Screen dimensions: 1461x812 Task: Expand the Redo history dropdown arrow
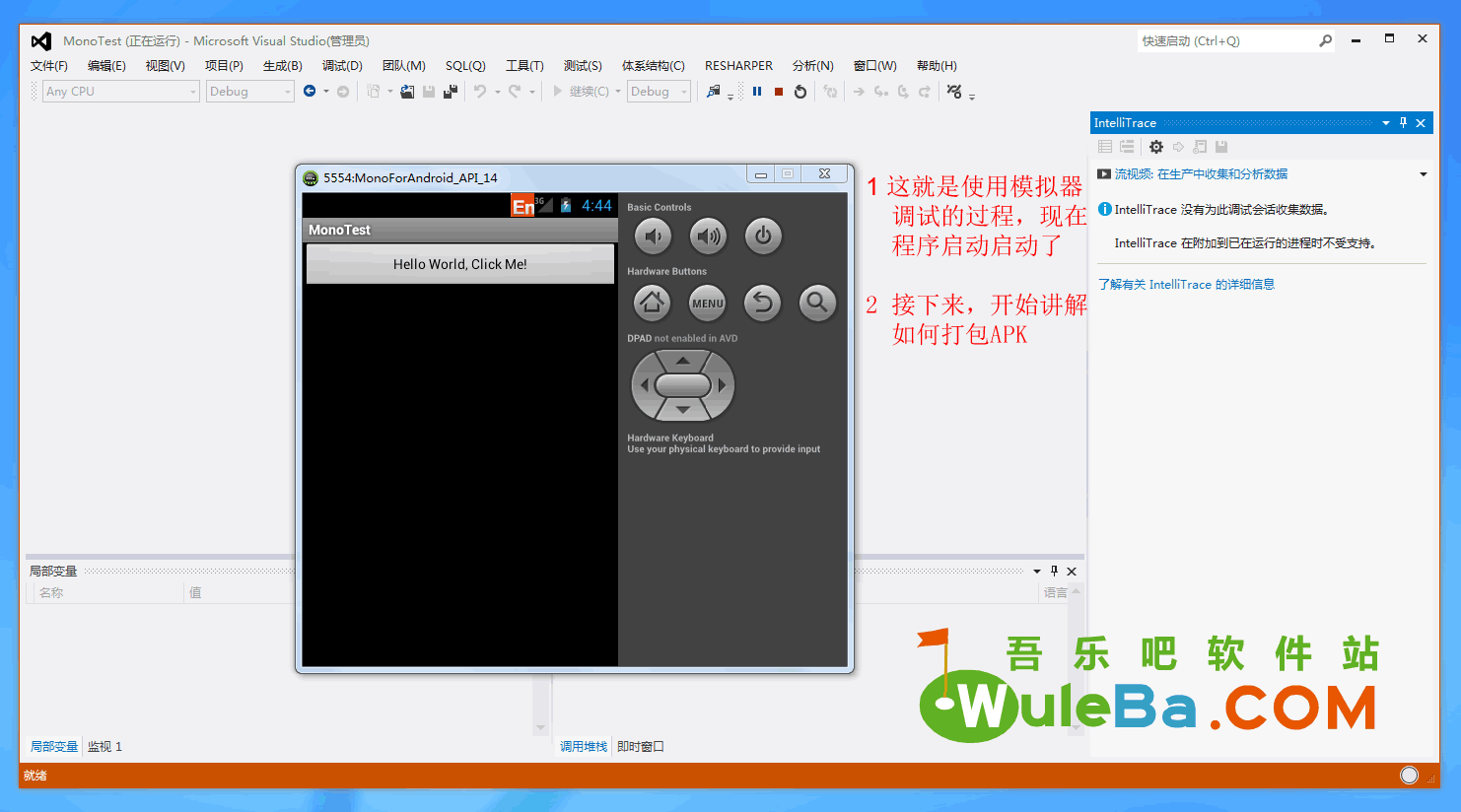tap(532, 92)
